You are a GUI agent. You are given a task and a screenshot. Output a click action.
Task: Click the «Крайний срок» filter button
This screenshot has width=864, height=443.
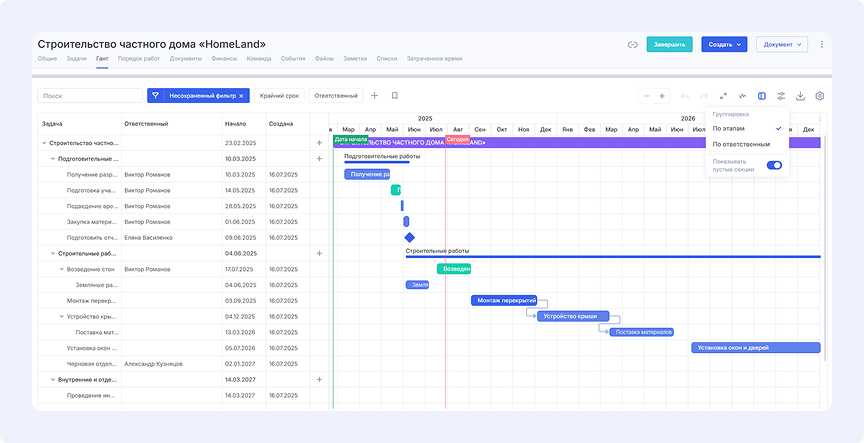pyautogui.click(x=280, y=96)
